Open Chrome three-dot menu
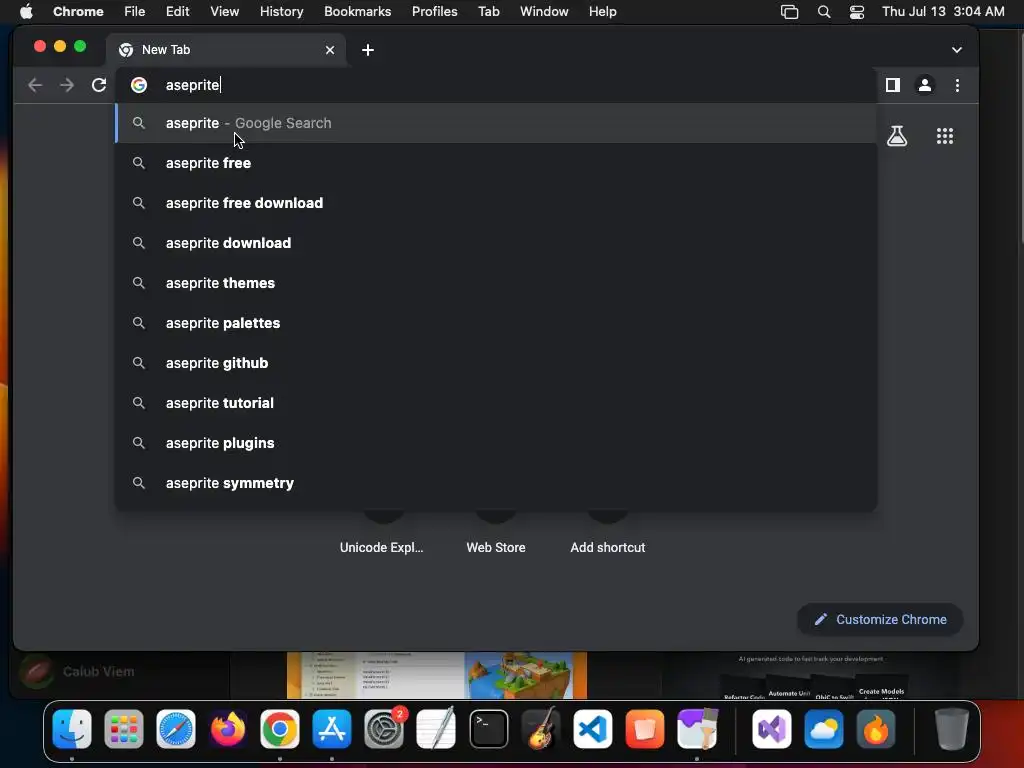 point(957,85)
